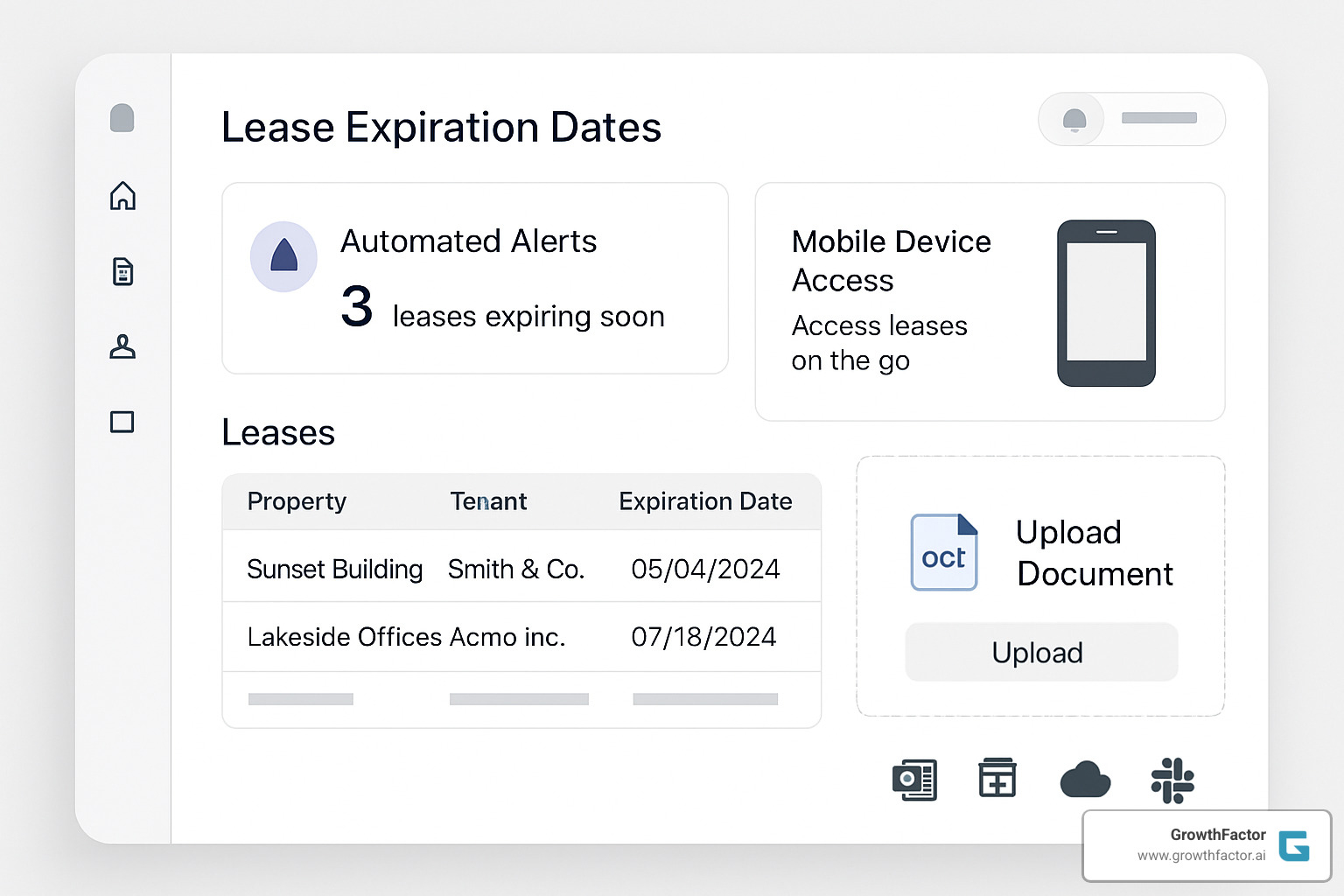Click the smartphone icon in Mobile Device Access

click(1106, 303)
